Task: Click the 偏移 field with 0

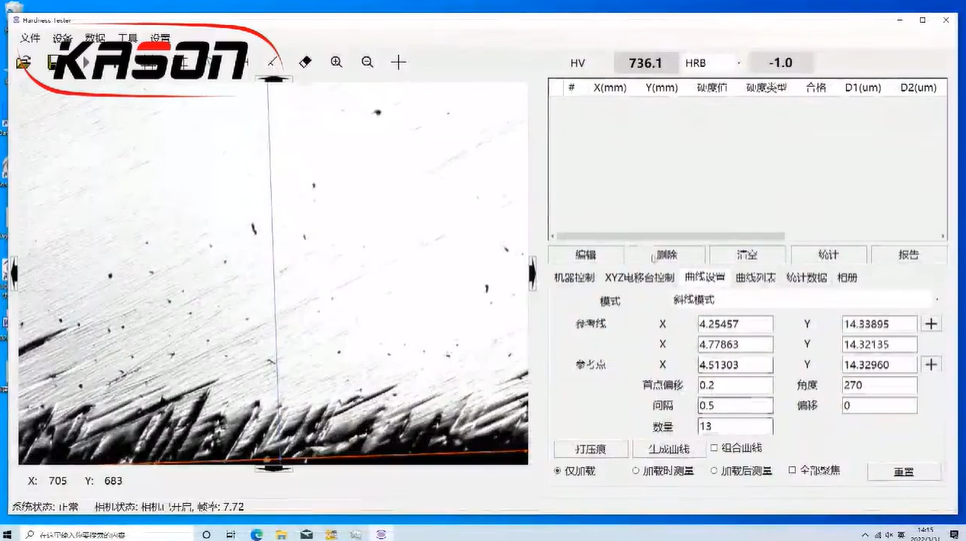Action: (x=879, y=405)
